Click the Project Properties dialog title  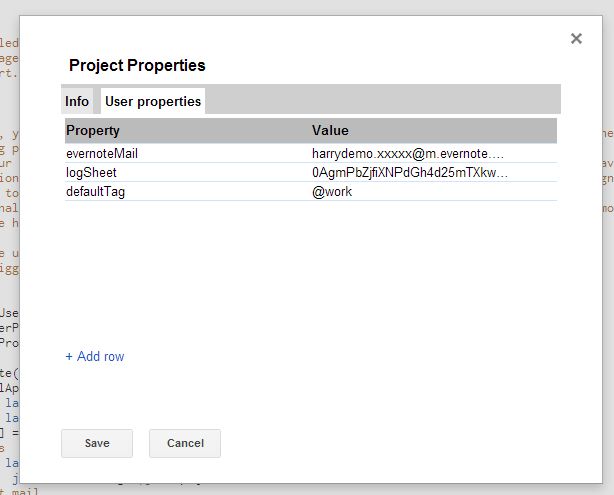137,65
